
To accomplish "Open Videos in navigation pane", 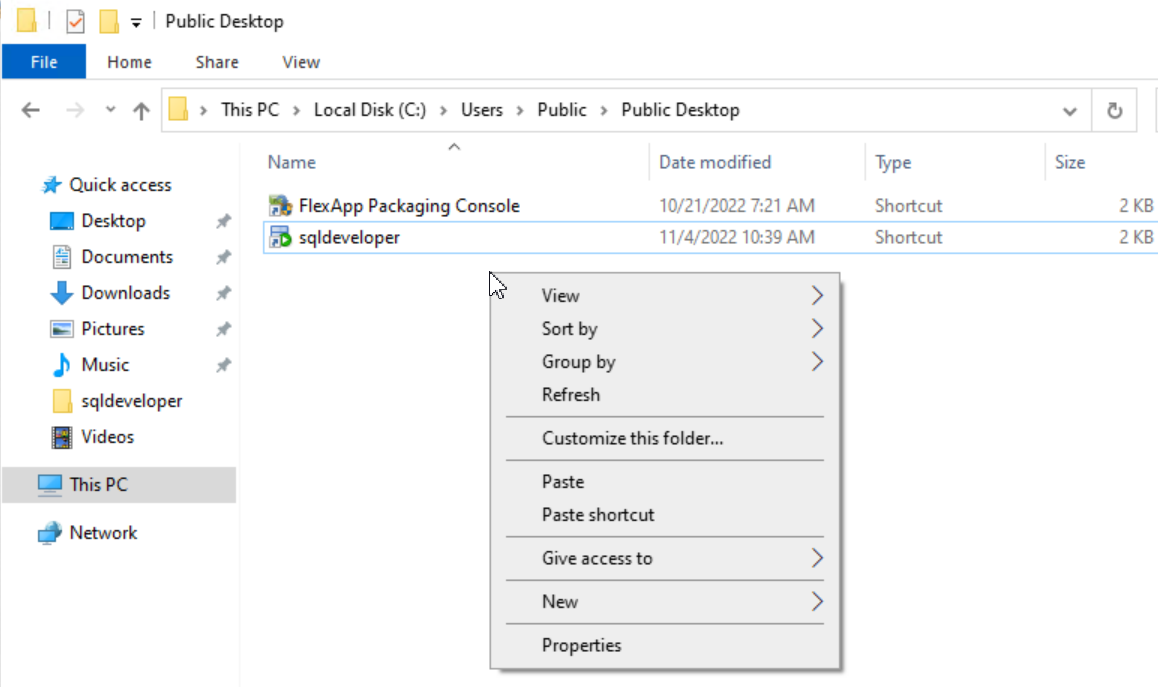I will (x=107, y=437).
